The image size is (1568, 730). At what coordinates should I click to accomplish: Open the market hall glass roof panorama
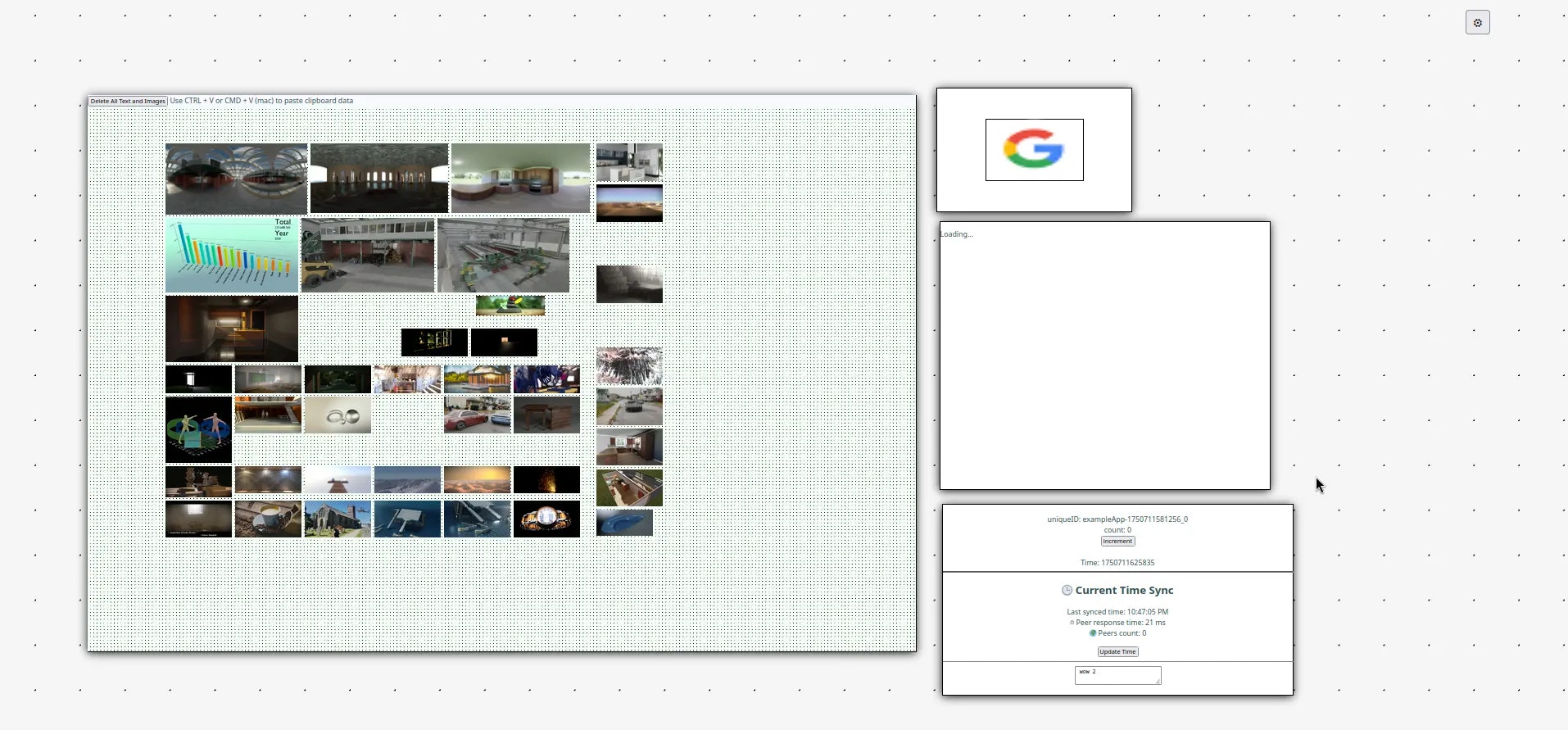pyautogui.click(x=236, y=179)
